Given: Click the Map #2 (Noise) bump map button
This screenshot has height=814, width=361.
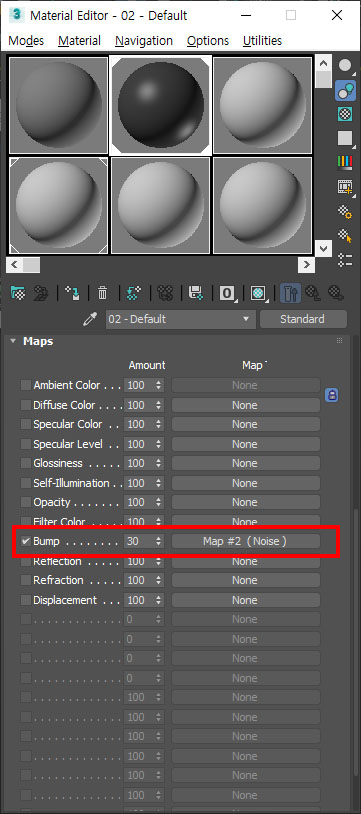Looking at the screenshot, I should [x=245, y=541].
